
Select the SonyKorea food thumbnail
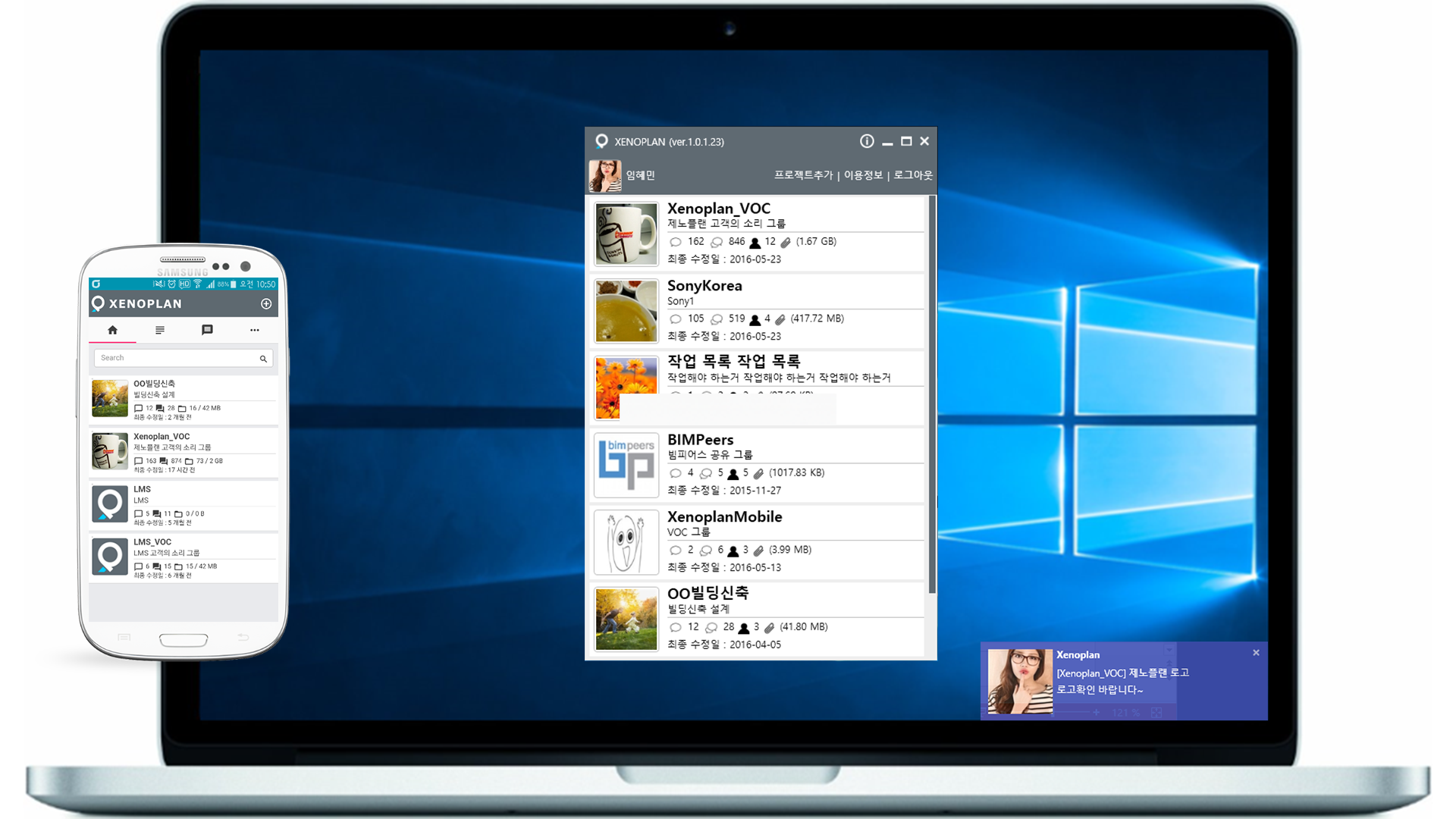626,311
